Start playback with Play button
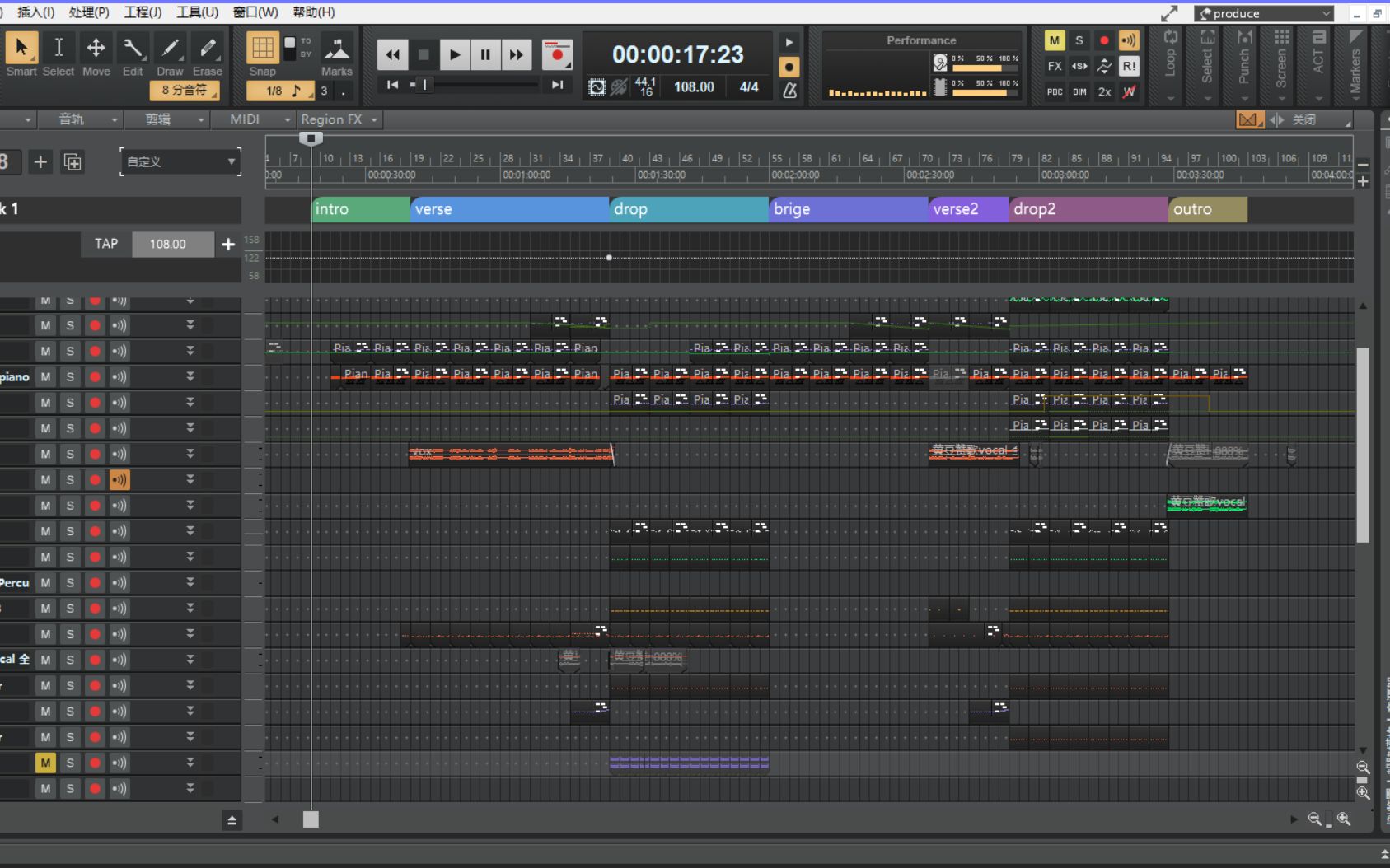Screen dimensions: 1390x868 pyautogui.click(x=454, y=55)
